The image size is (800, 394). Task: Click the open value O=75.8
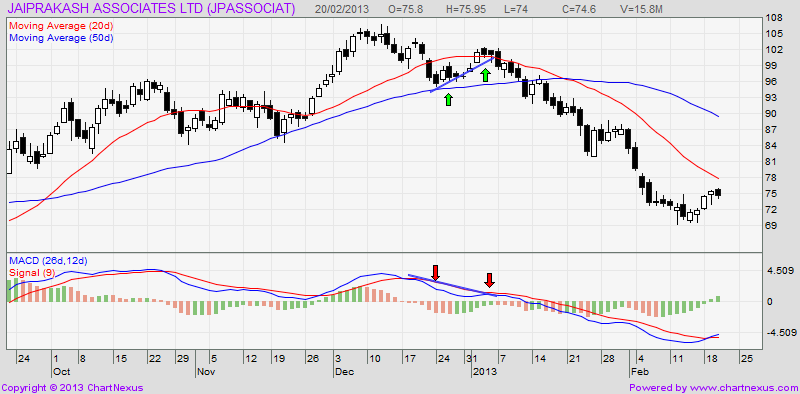(x=407, y=9)
